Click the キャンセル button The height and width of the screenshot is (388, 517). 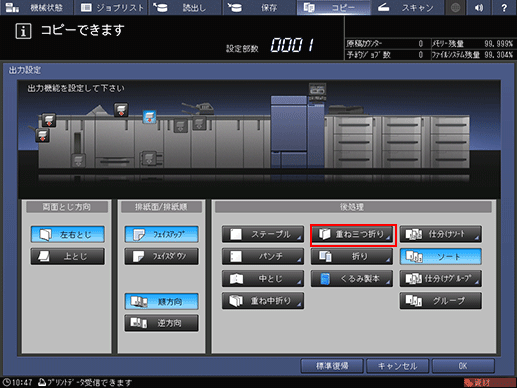(397, 366)
